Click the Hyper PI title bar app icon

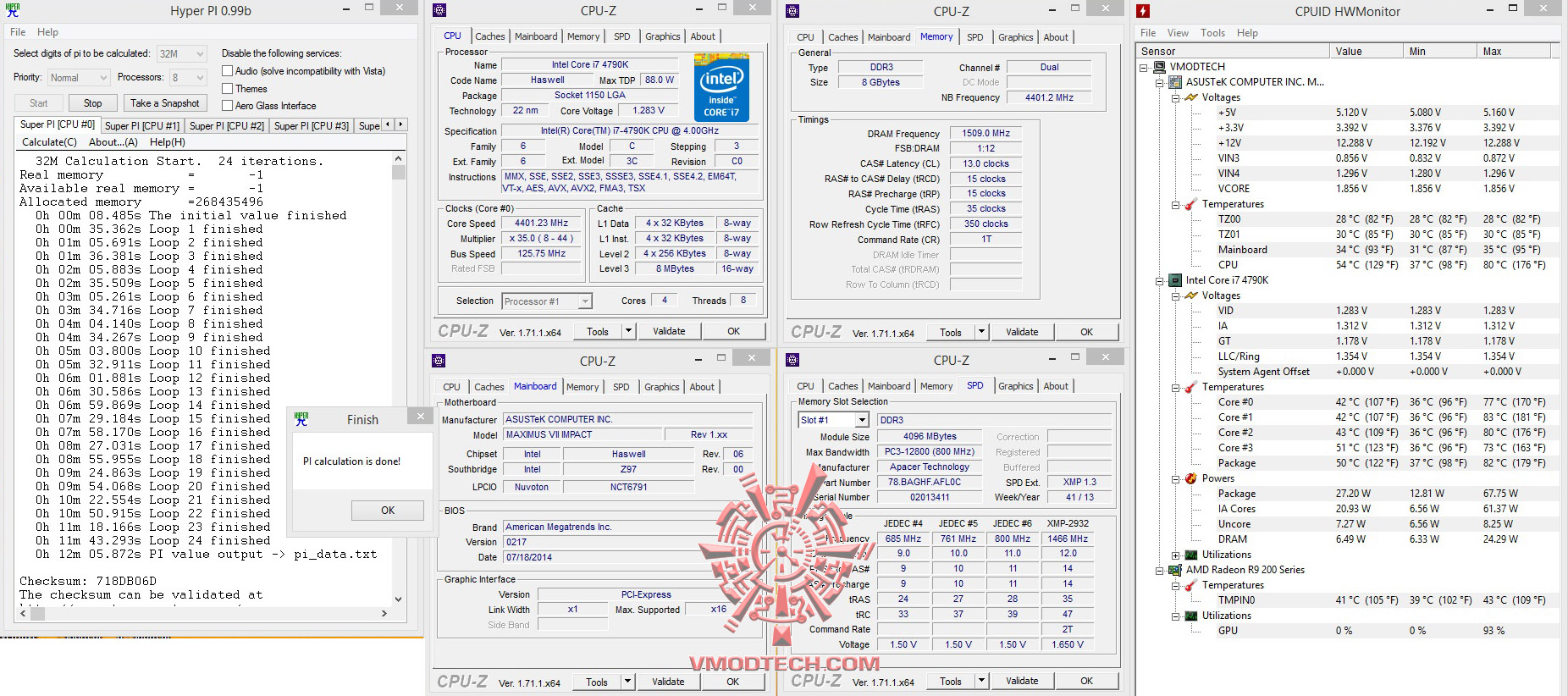[x=13, y=11]
